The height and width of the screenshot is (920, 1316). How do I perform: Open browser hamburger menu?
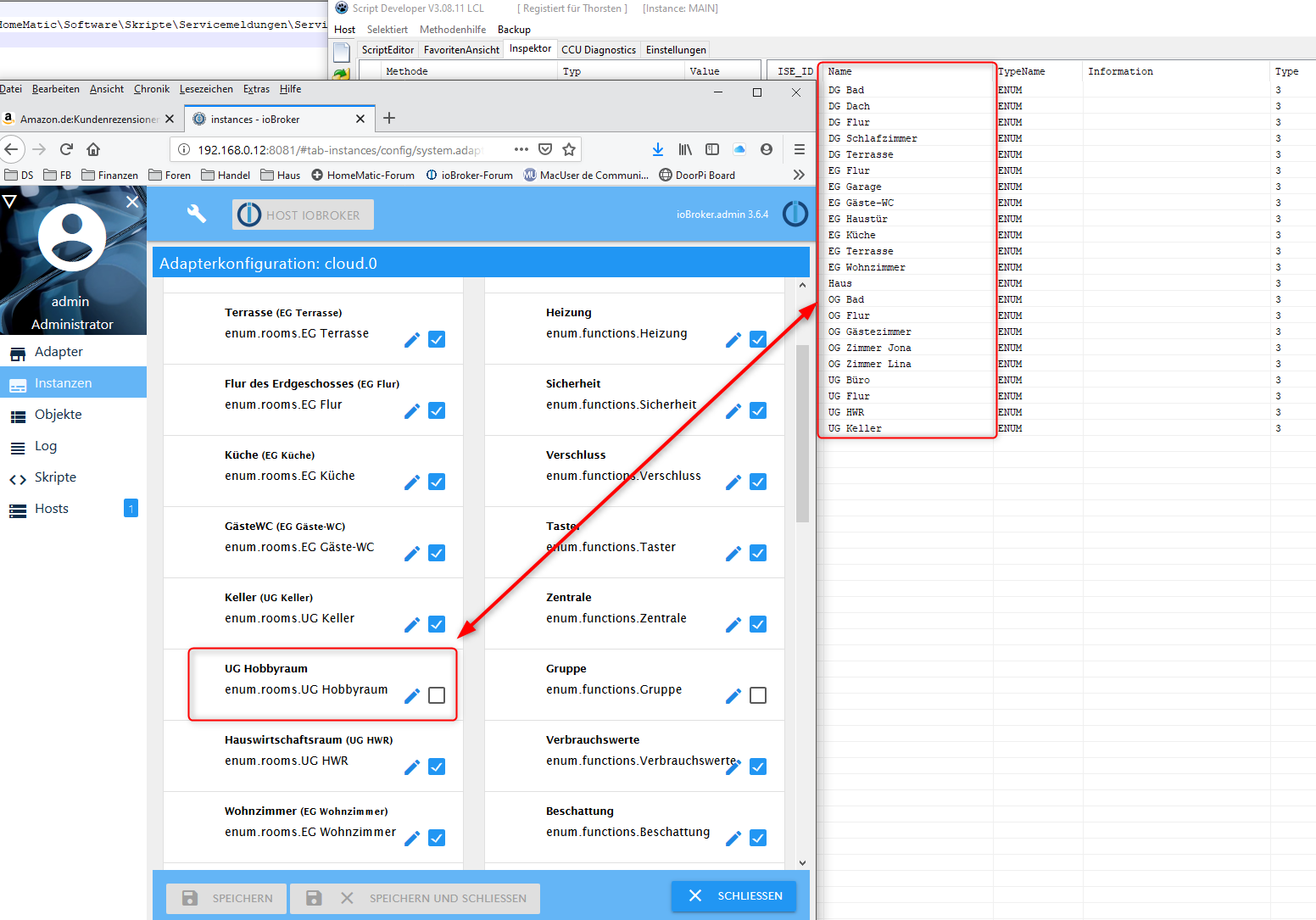(799, 149)
